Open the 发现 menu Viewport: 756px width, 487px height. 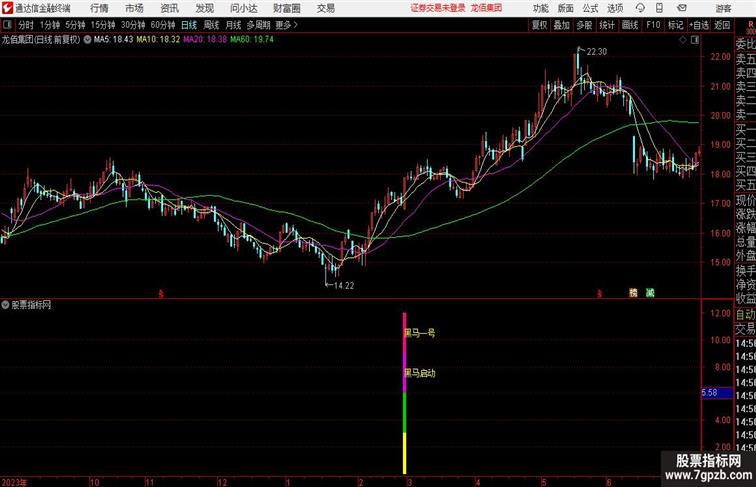coord(204,8)
